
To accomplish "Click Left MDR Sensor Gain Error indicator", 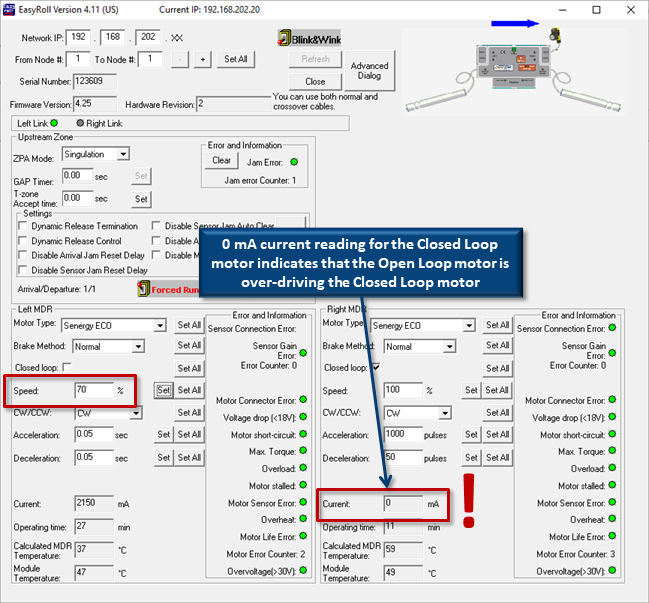I will pyautogui.click(x=303, y=353).
